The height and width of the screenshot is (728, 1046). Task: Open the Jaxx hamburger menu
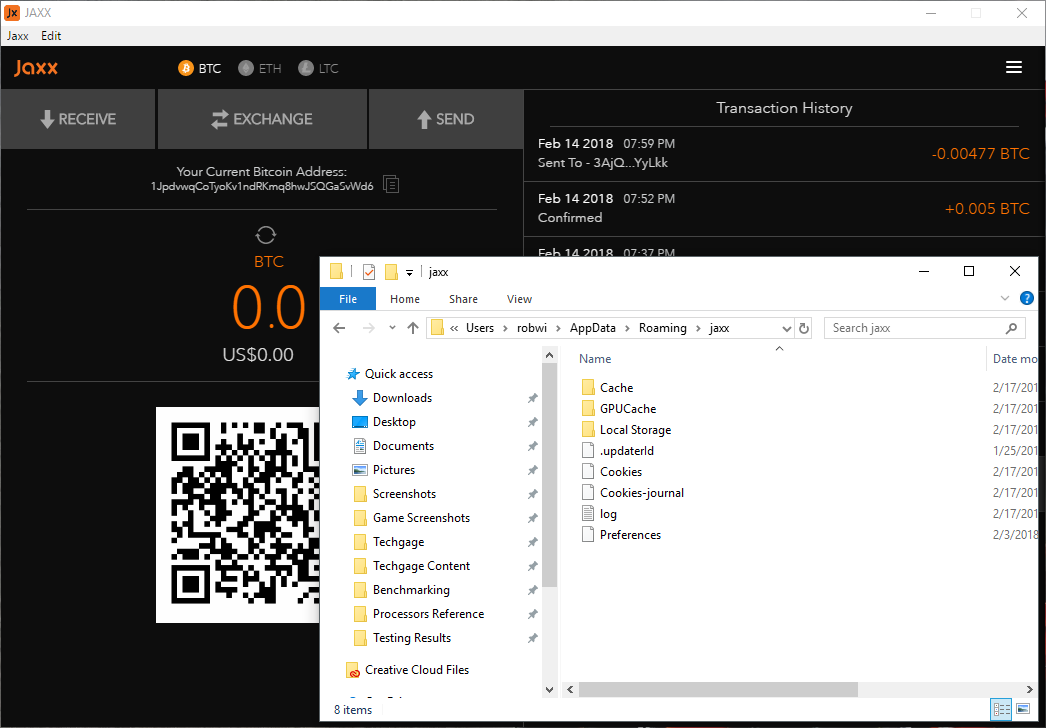[x=1014, y=67]
